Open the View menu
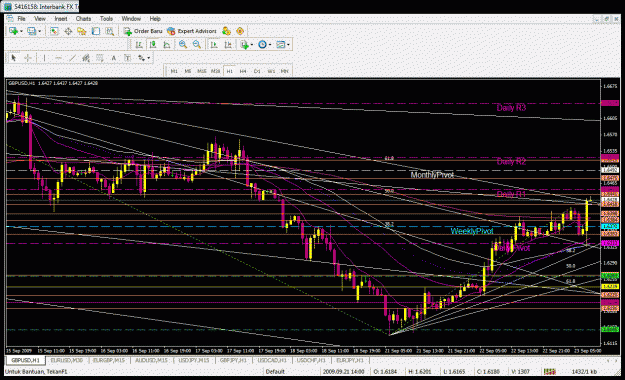This screenshot has width=625, height=380. [40, 18]
